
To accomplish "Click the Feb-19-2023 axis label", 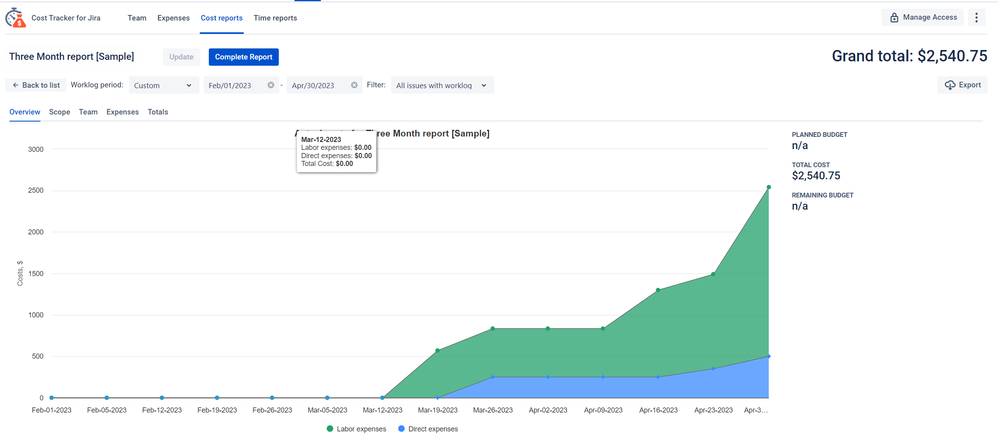I will click(217, 411).
